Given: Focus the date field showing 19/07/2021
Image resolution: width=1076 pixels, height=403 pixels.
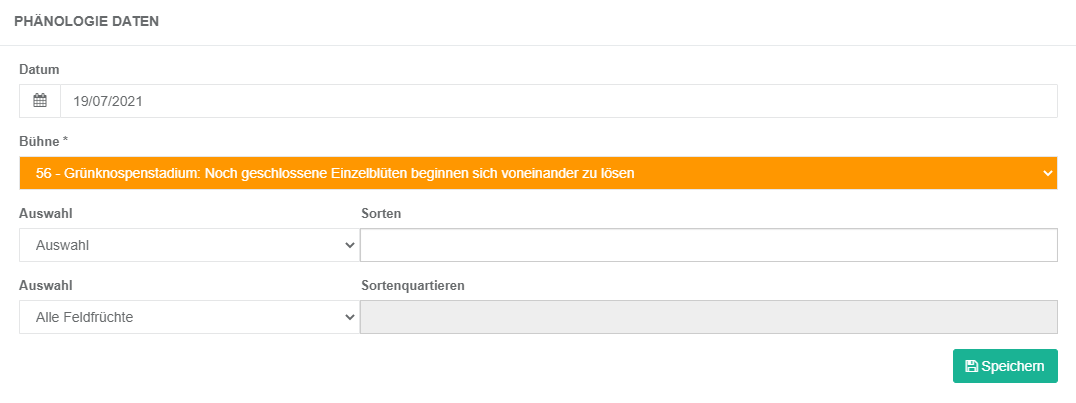Looking at the screenshot, I should pos(559,101).
